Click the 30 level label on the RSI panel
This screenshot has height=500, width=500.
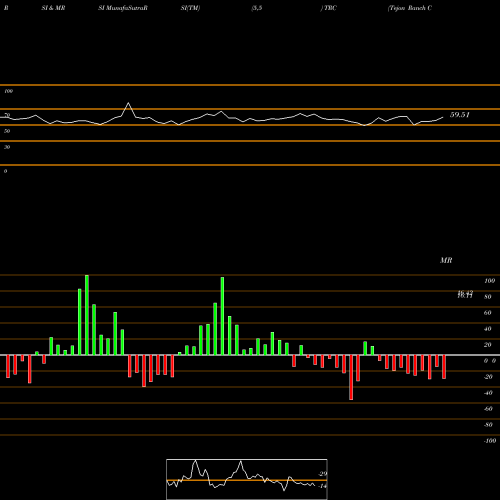click(7, 147)
